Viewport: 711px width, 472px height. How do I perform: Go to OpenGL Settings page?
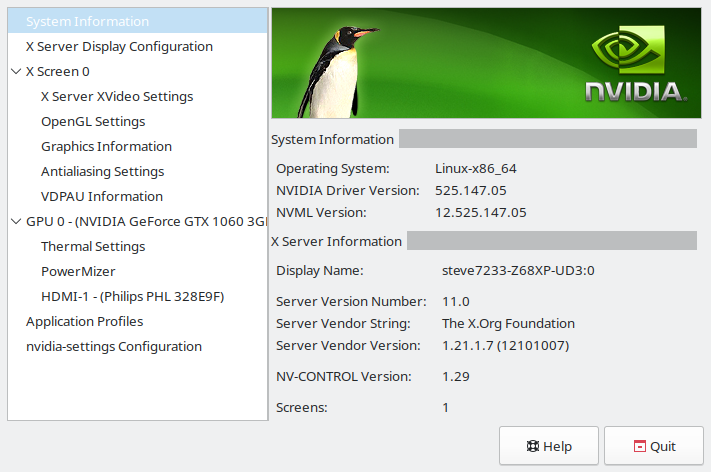point(93,122)
